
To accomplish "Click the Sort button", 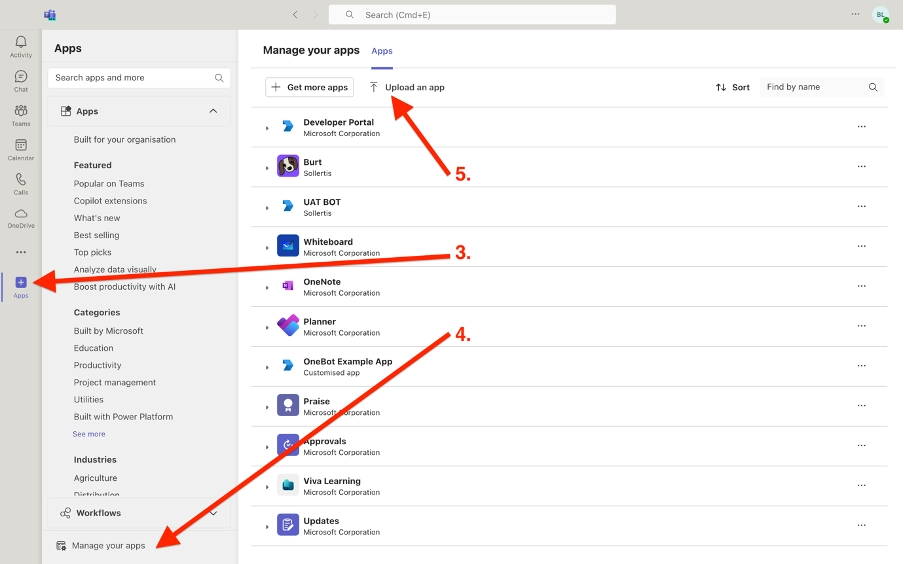I will [x=733, y=87].
